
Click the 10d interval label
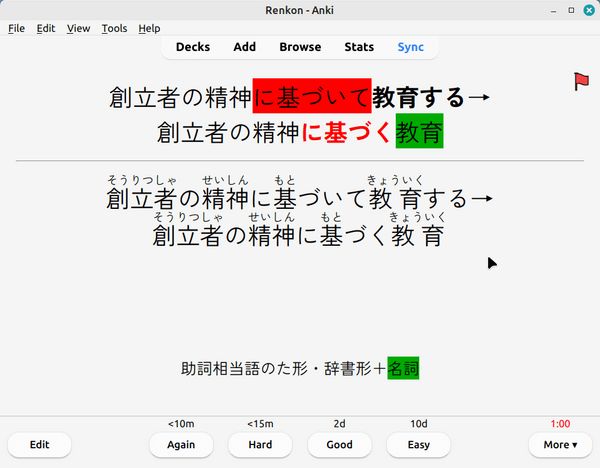[419, 424]
